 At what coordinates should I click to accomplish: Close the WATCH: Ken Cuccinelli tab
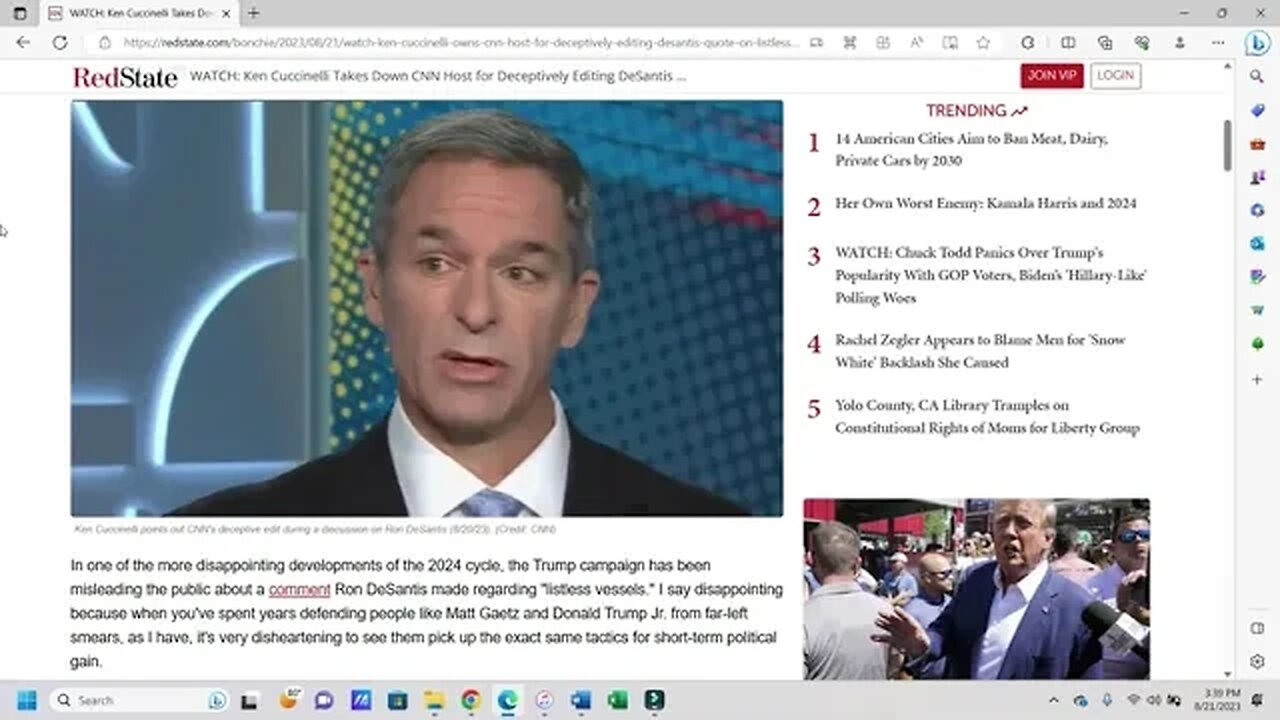(226, 14)
